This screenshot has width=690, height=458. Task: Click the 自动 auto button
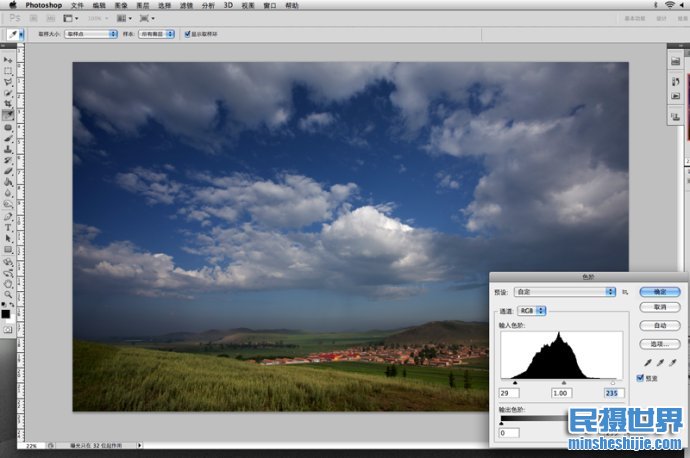click(x=660, y=326)
